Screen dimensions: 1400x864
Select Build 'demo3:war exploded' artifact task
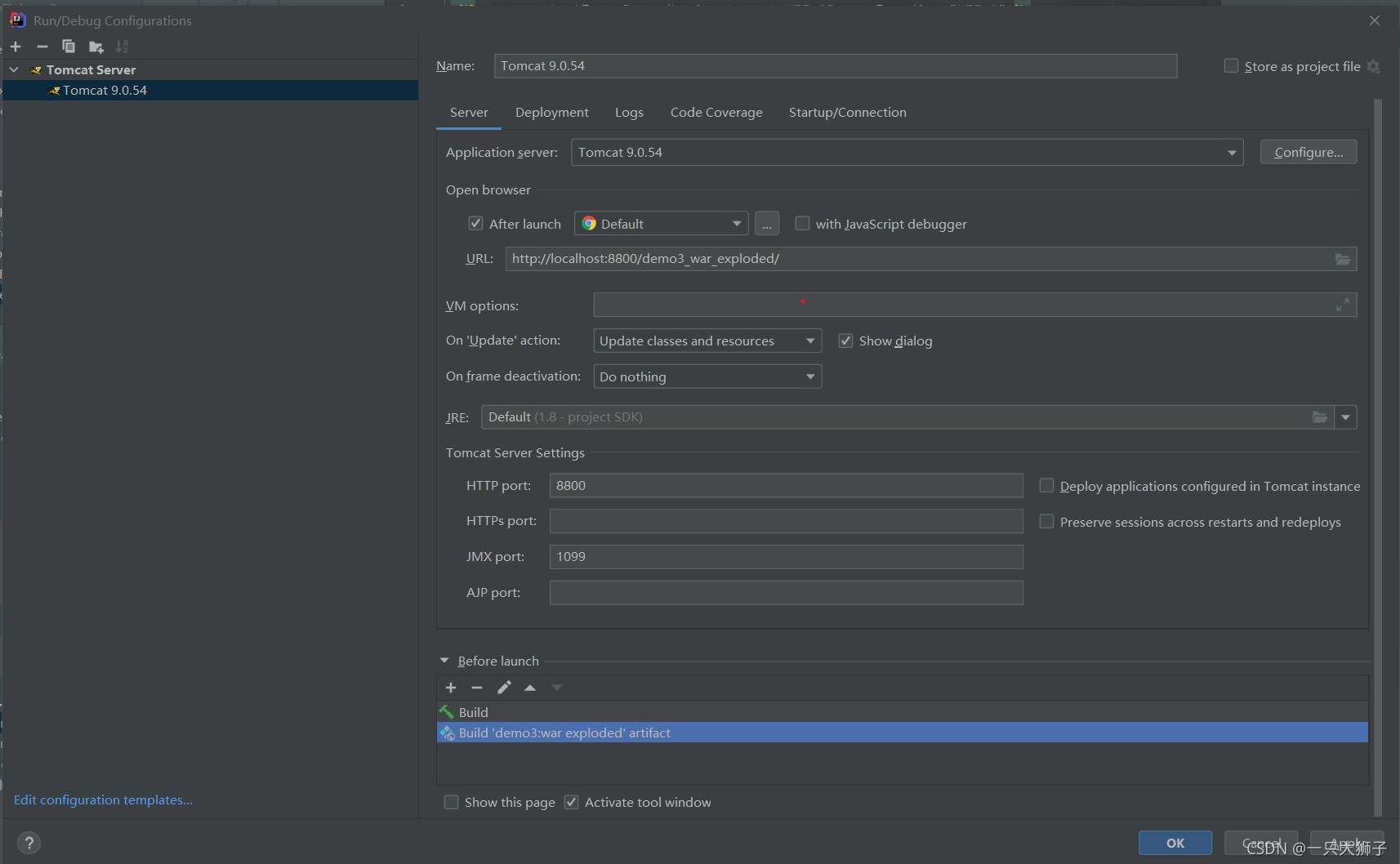[x=903, y=733]
